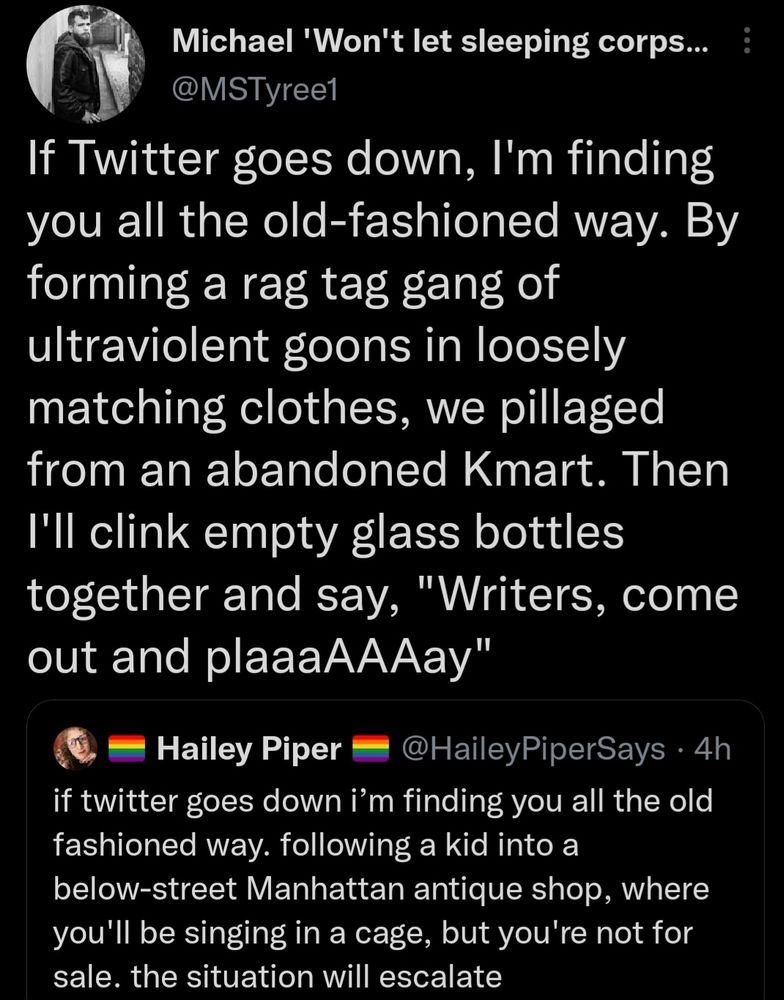Click the 4h timestamp on quoted tweet

(x=712, y=749)
